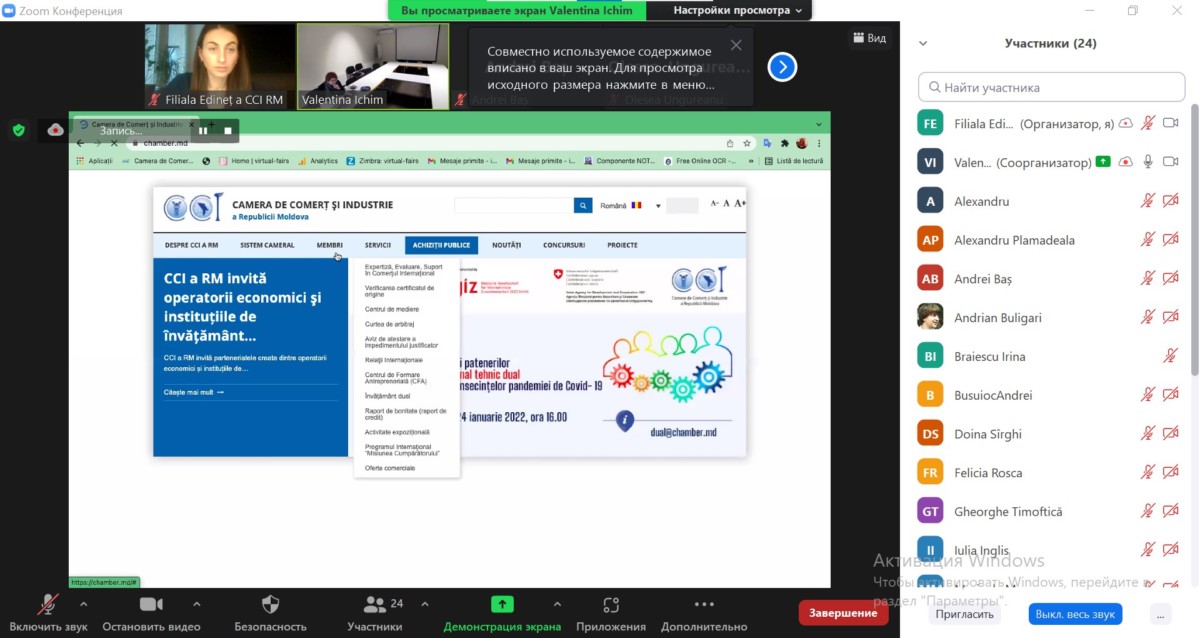Viewport: 1200px width, 638px height.
Task: Click participants list scrollbar
Action: pos(1193,240)
